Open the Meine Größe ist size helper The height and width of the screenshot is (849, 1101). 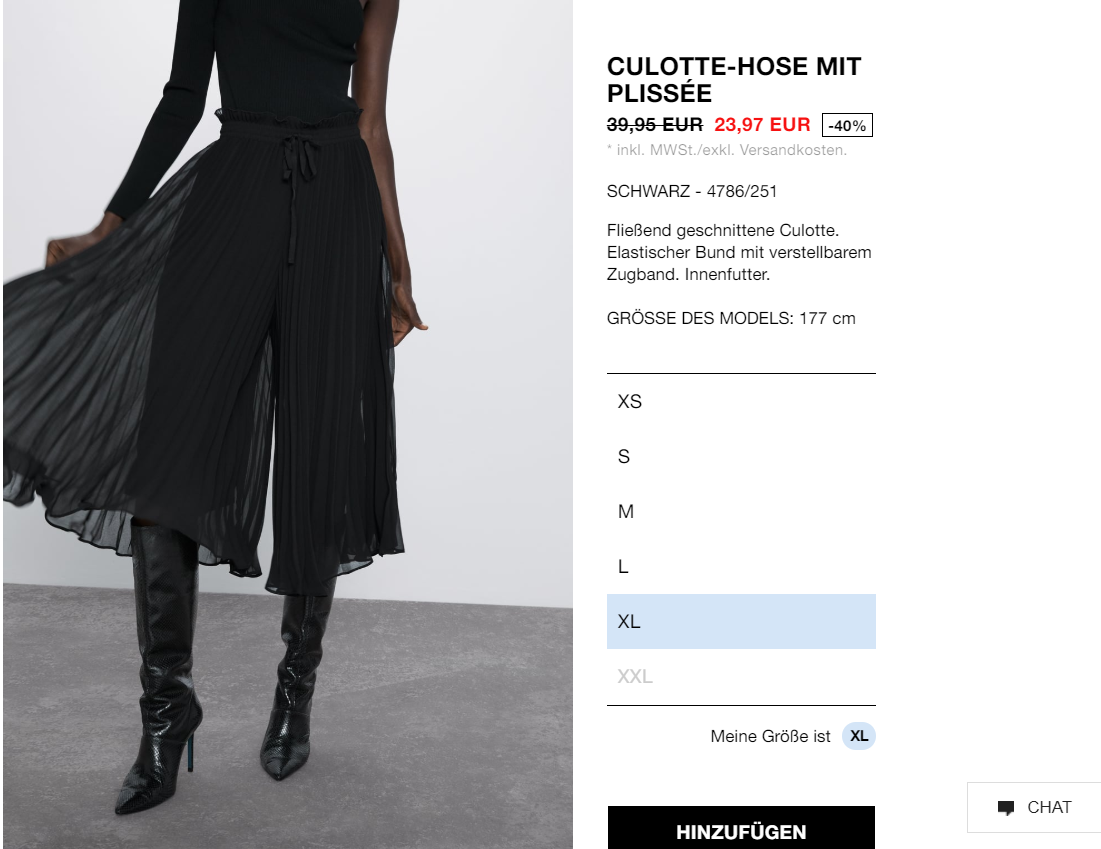click(x=770, y=736)
